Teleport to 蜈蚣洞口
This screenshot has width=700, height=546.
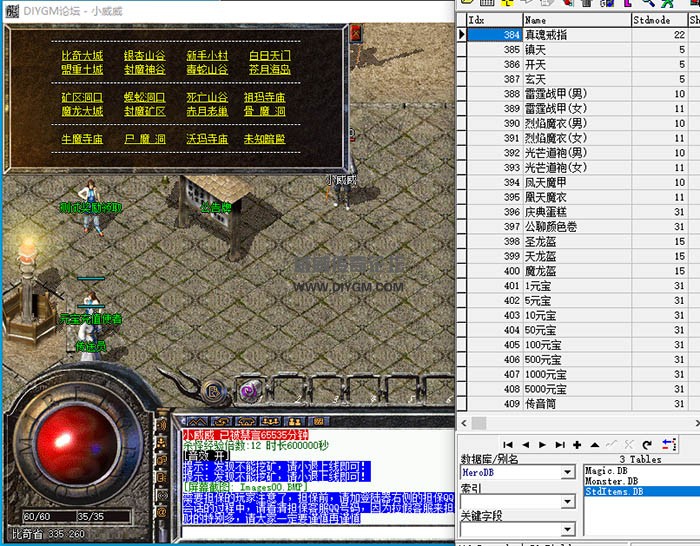tap(145, 97)
